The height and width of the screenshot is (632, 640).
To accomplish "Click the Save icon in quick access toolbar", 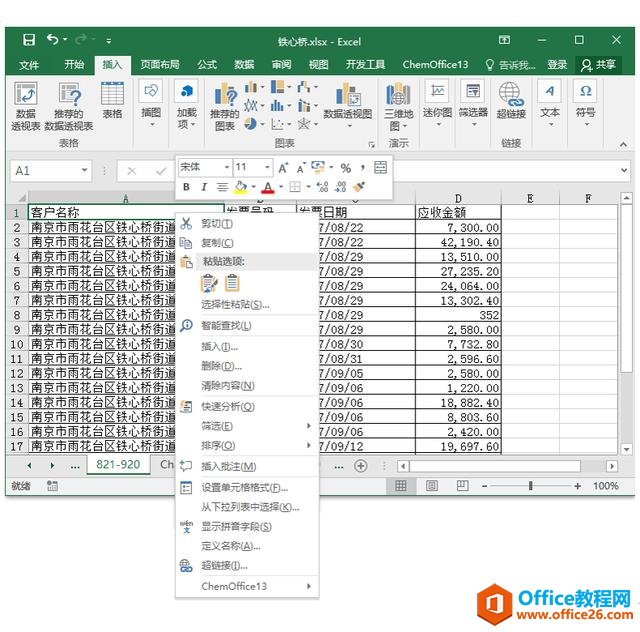I will 29,40.
